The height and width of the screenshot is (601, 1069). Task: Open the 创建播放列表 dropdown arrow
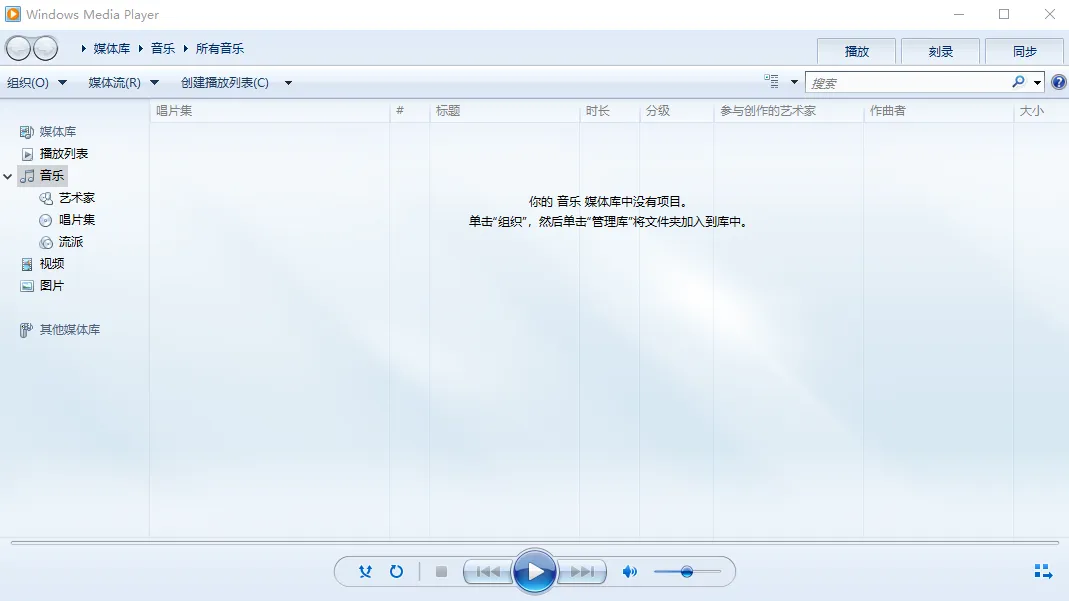288,82
